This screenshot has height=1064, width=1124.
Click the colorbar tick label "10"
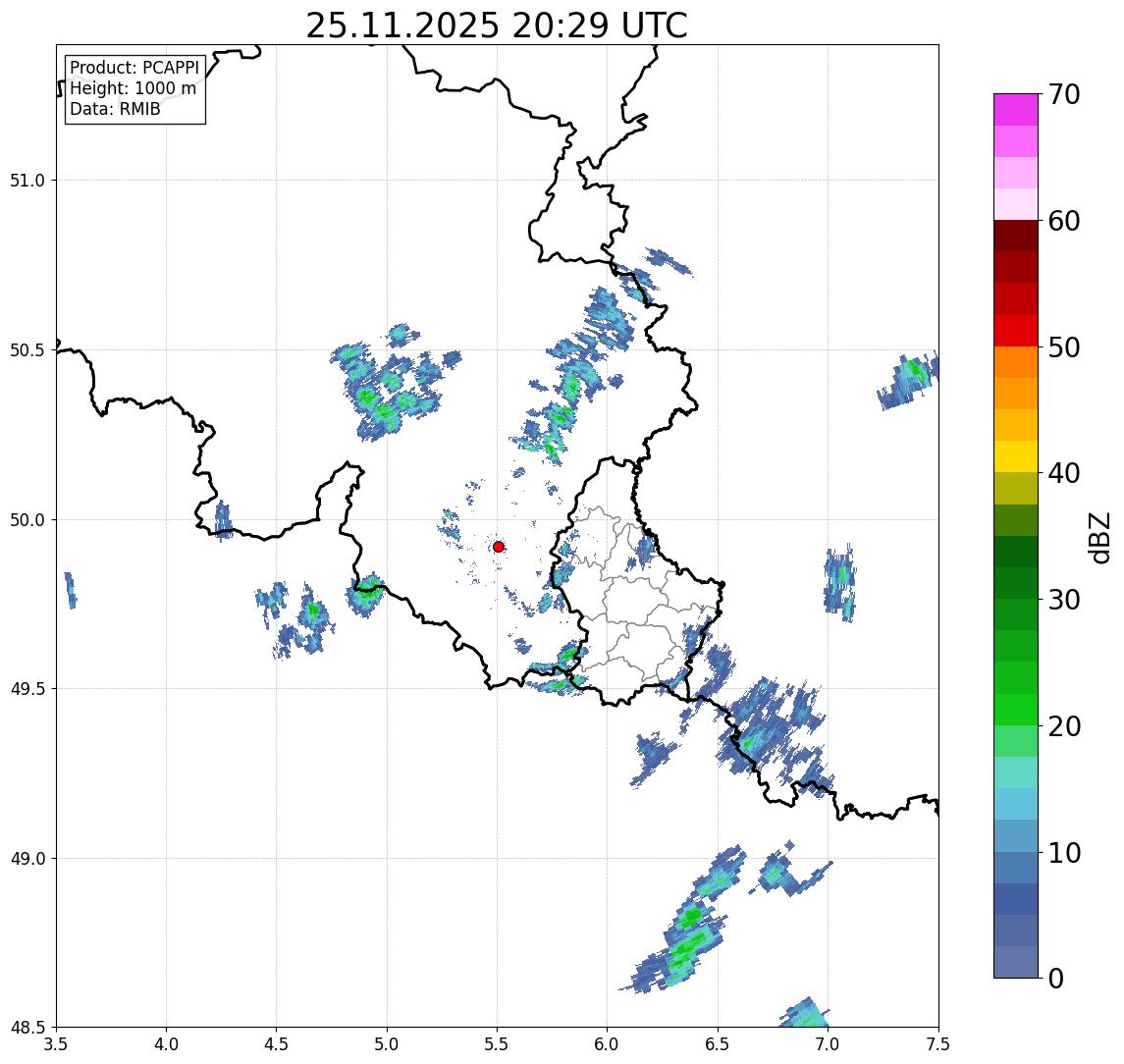click(x=1064, y=852)
